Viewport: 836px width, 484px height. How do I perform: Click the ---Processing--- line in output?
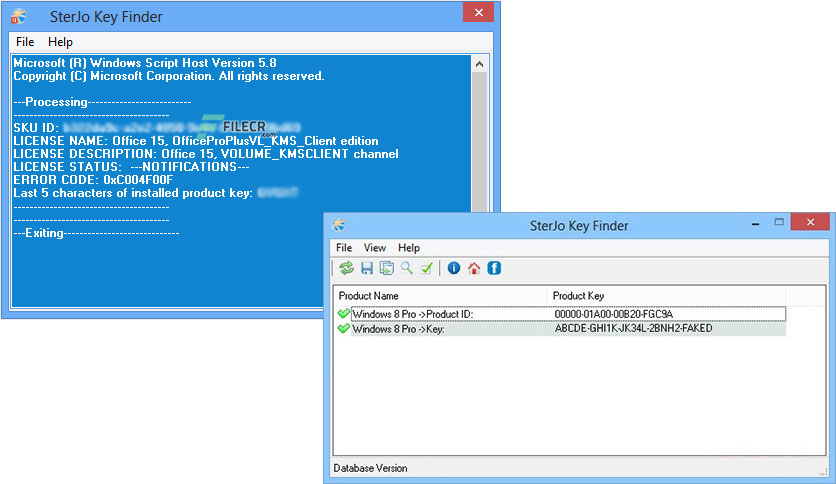click(x=102, y=102)
